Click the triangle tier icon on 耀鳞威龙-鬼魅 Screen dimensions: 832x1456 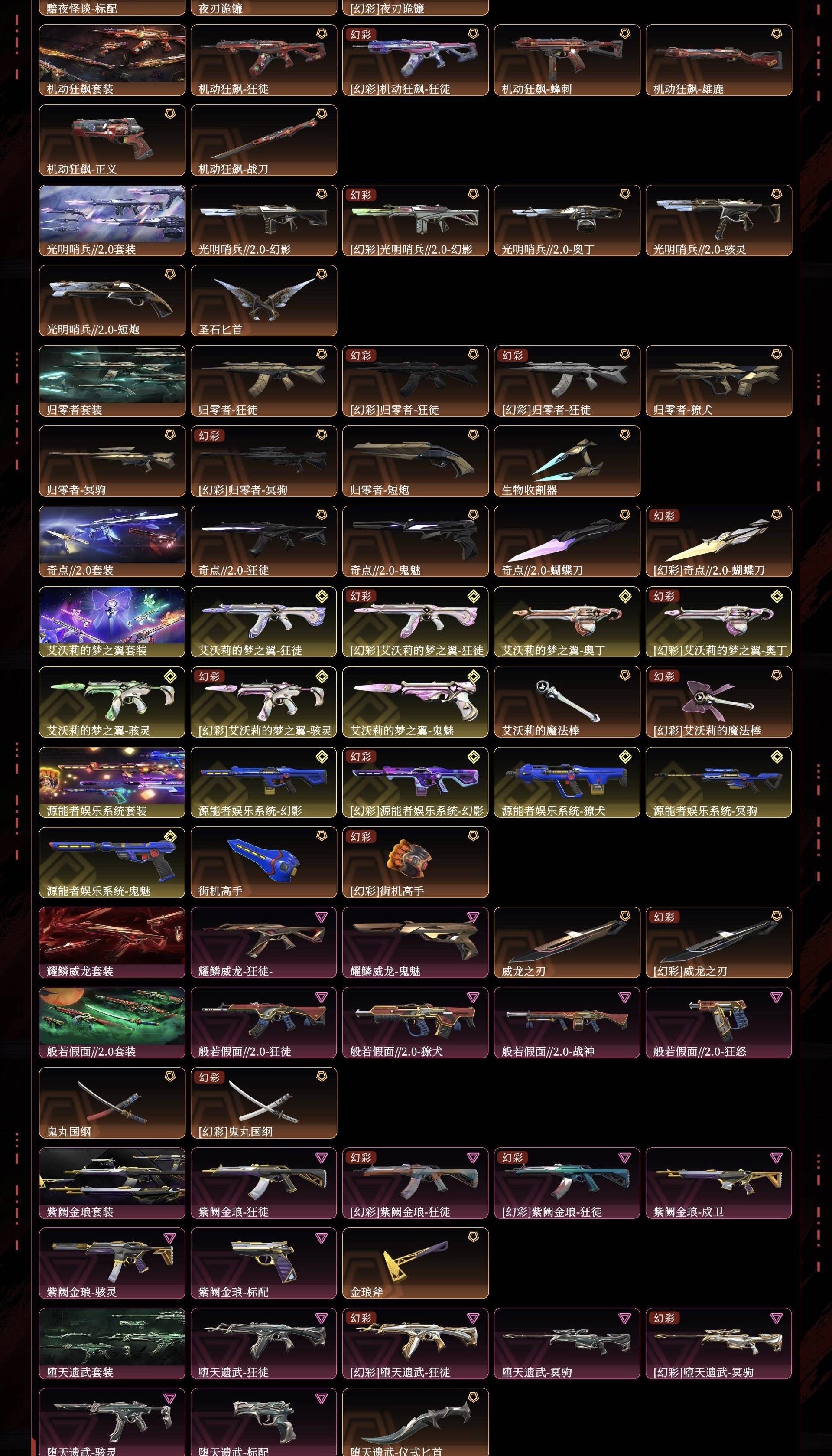473,917
